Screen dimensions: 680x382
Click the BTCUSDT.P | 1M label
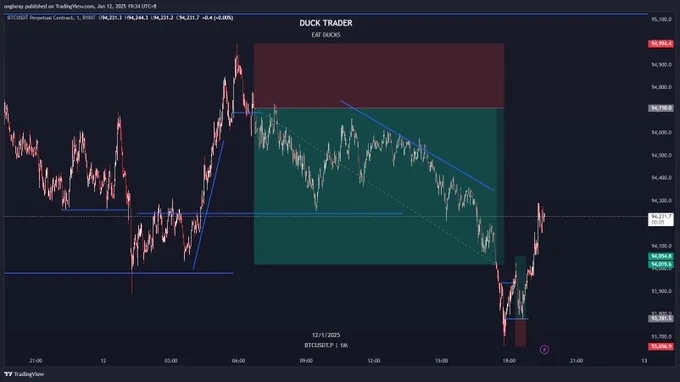pos(326,346)
